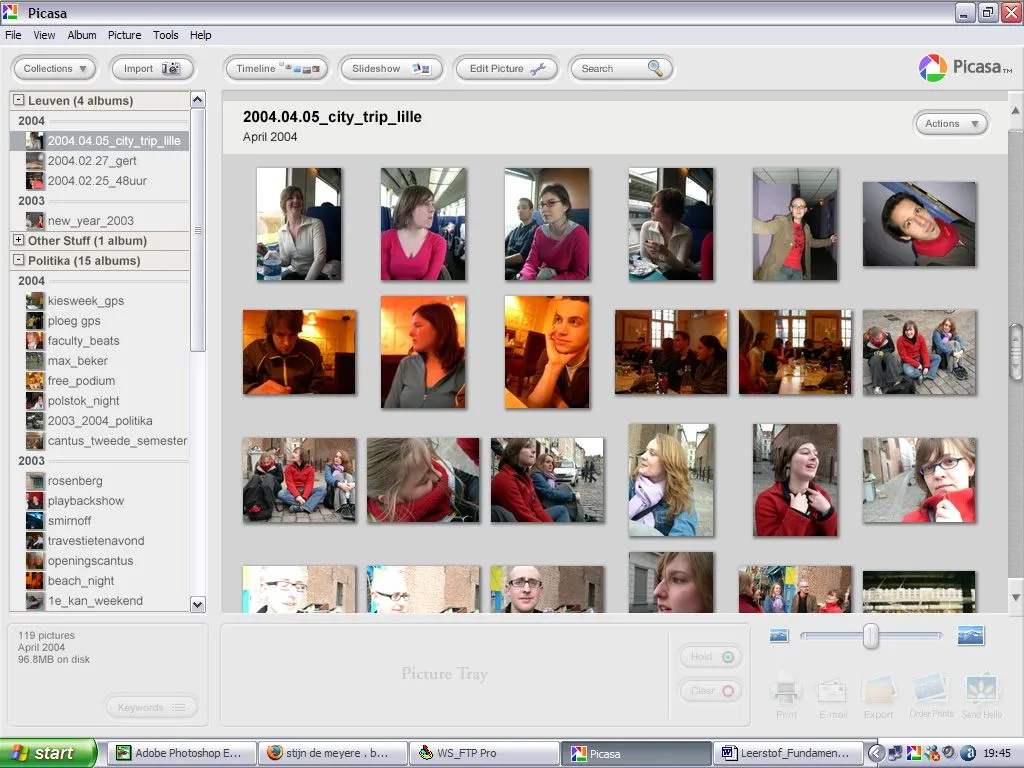Collapse the Politika collection
Image resolution: width=1024 pixels, height=768 pixels.
(x=19, y=260)
